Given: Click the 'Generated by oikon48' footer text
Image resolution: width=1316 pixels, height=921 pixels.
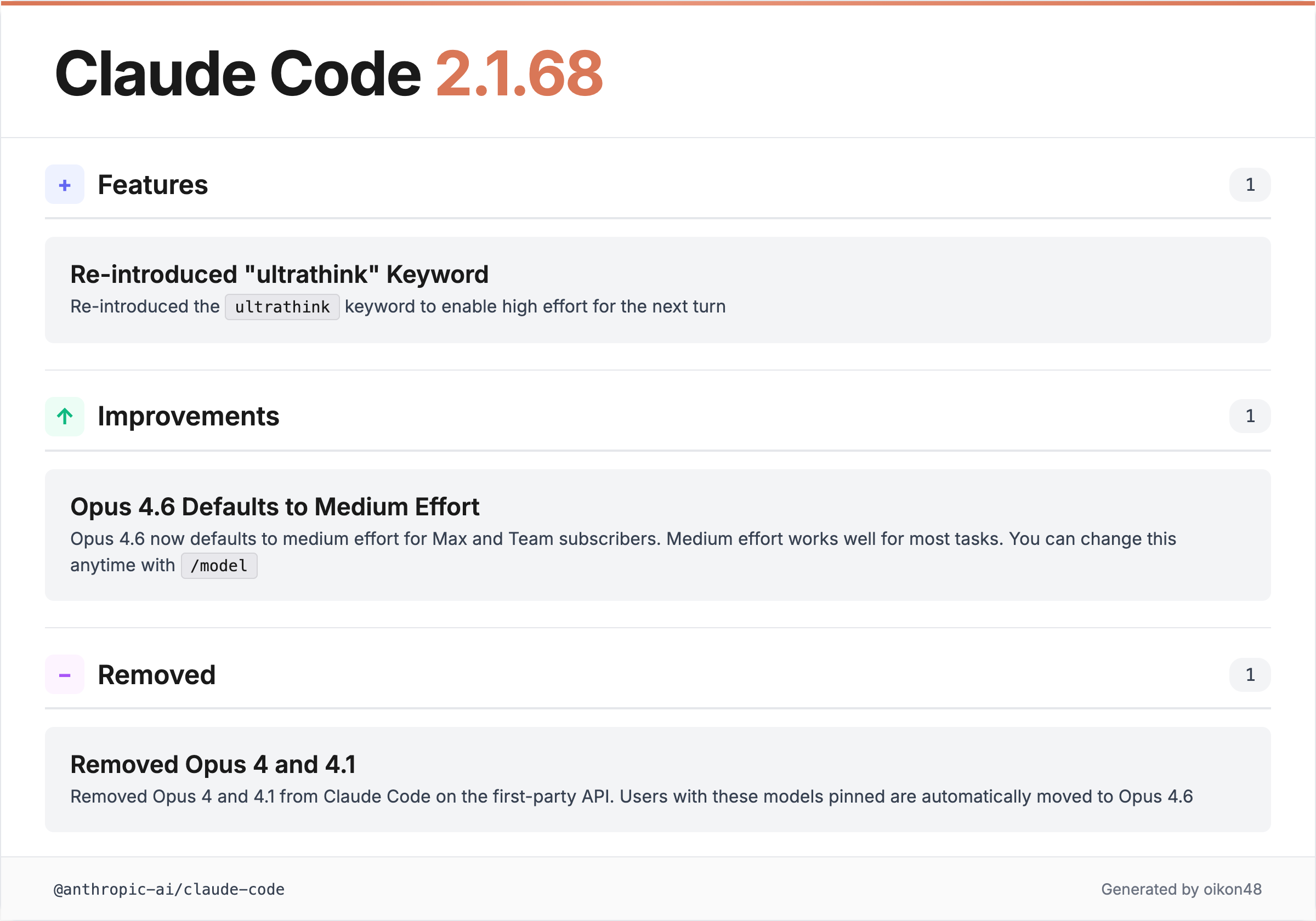Looking at the screenshot, I should (x=1181, y=889).
